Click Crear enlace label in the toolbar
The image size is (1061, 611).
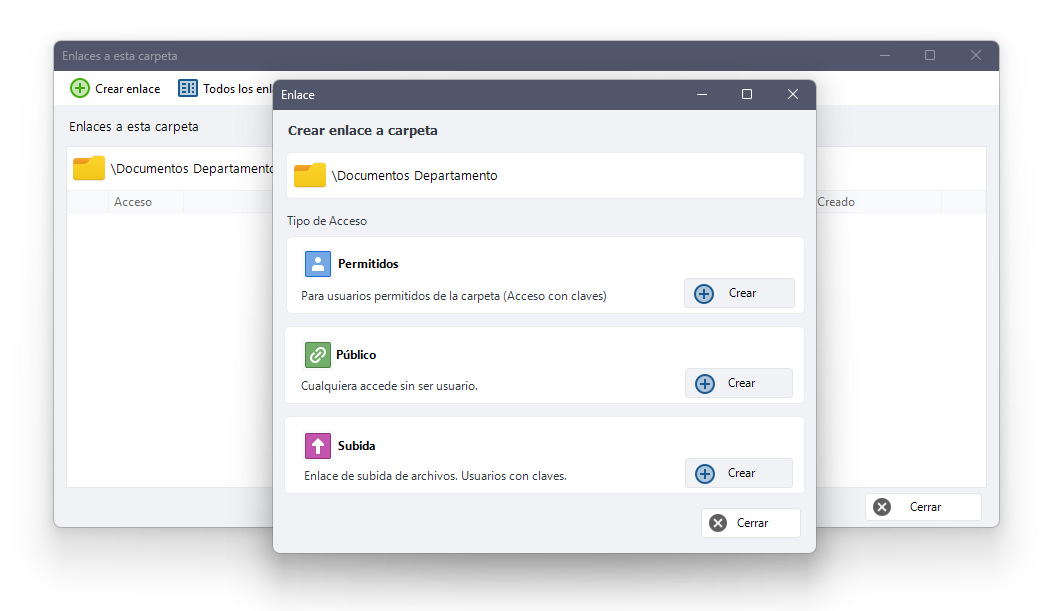[127, 89]
